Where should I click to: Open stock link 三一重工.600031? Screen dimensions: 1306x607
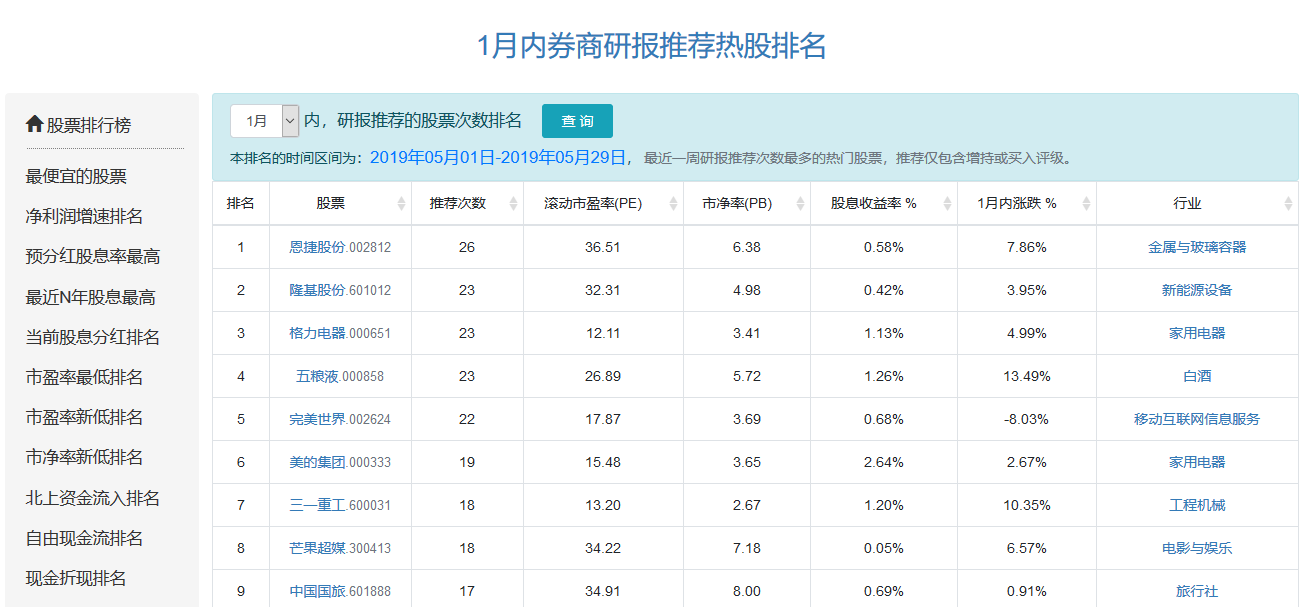click(340, 505)
